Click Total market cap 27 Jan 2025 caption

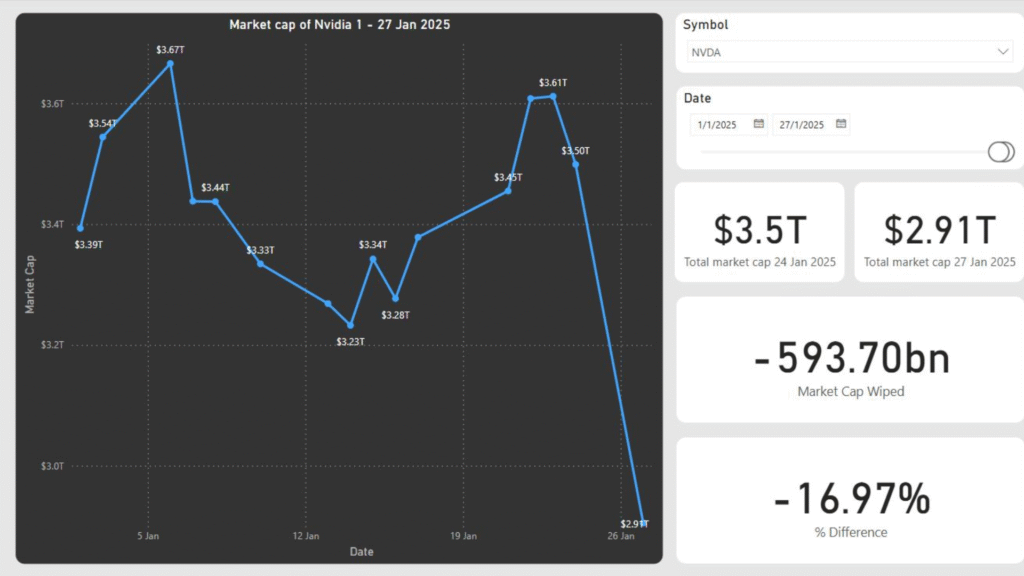(940, 262)
